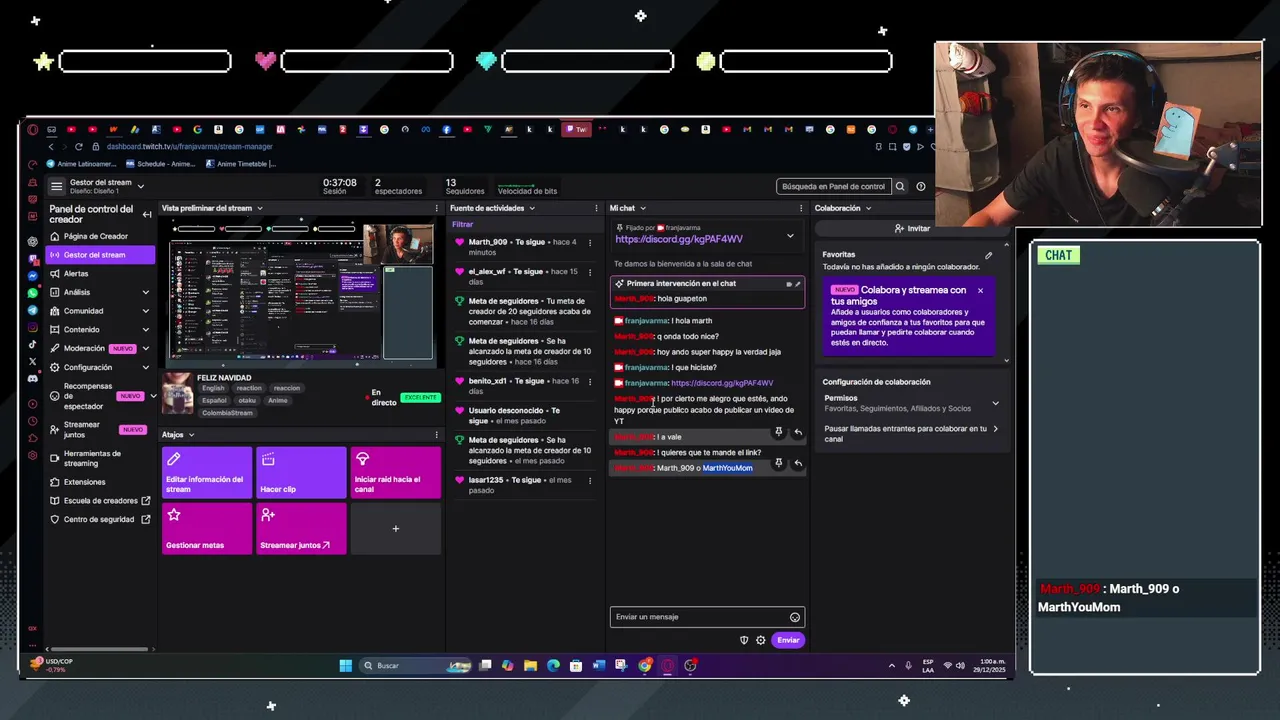Click Iniciar raid hacia el canal
Image resolution: width=1280 pixels, height=720 pixels.
pos(396,472)
